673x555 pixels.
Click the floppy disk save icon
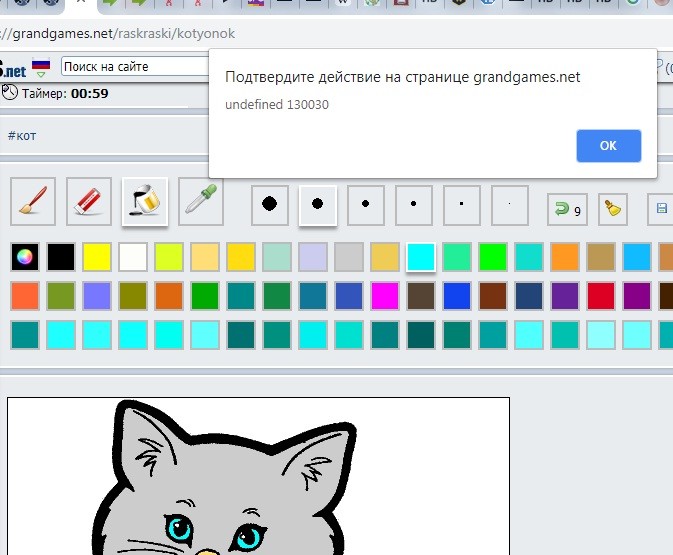[661, 209]
